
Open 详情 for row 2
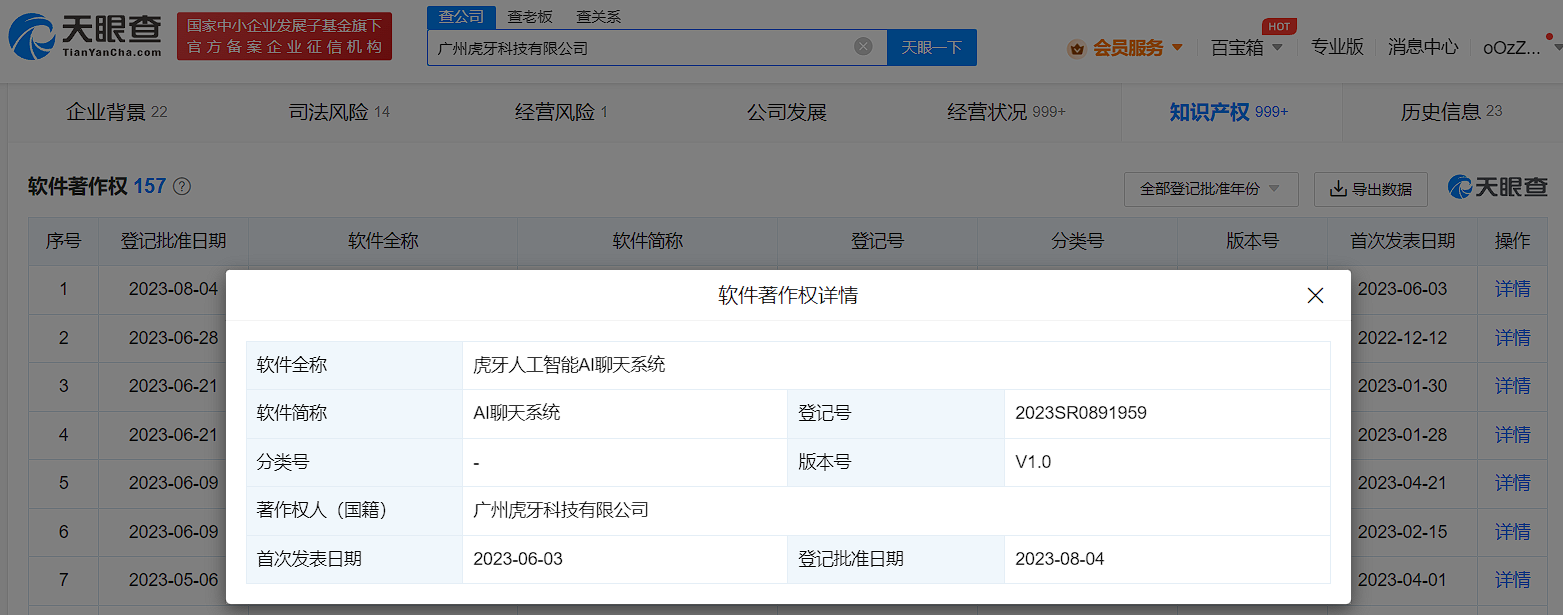[x=1512, y=338]
